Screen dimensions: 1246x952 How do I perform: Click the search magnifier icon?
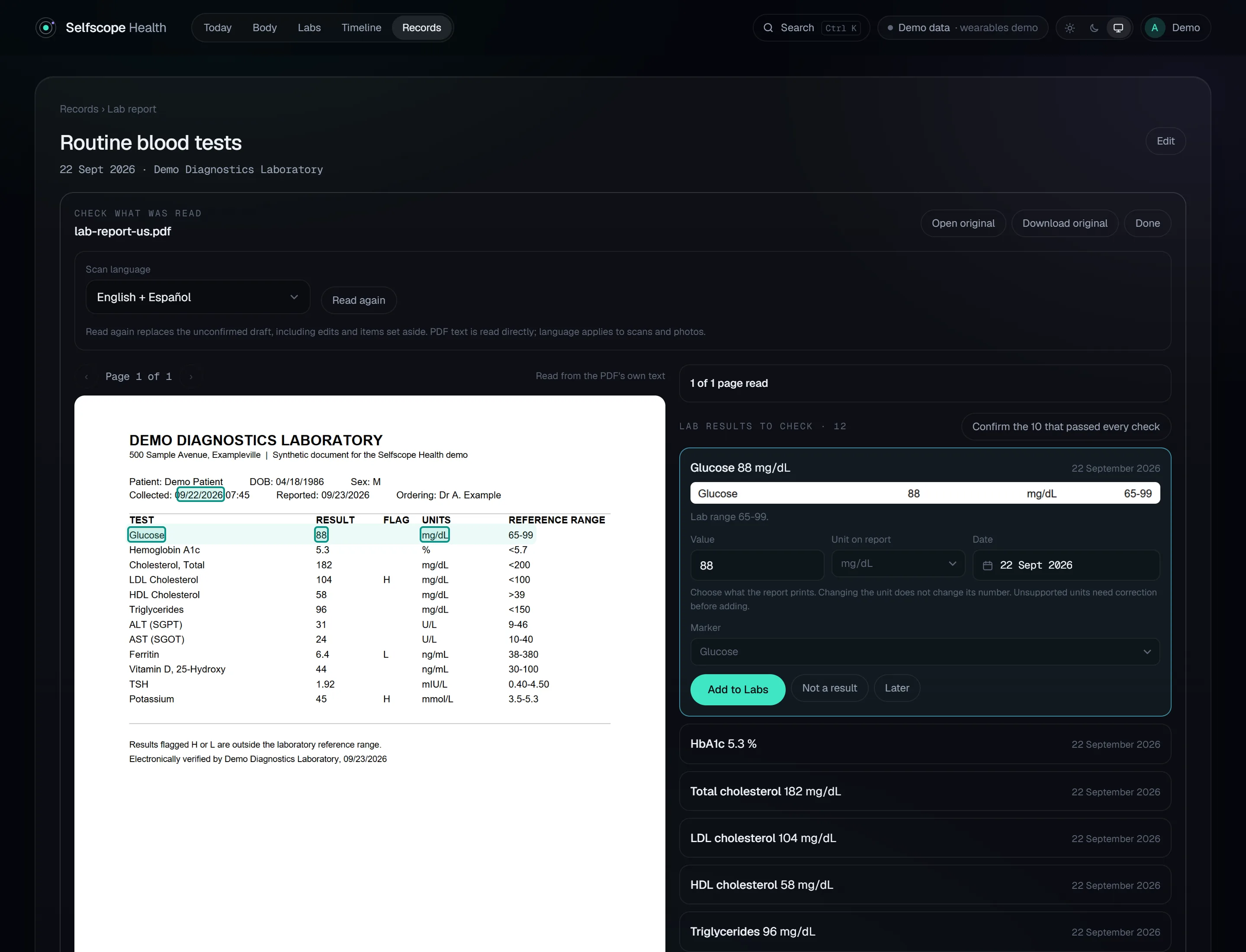(768, 28)
